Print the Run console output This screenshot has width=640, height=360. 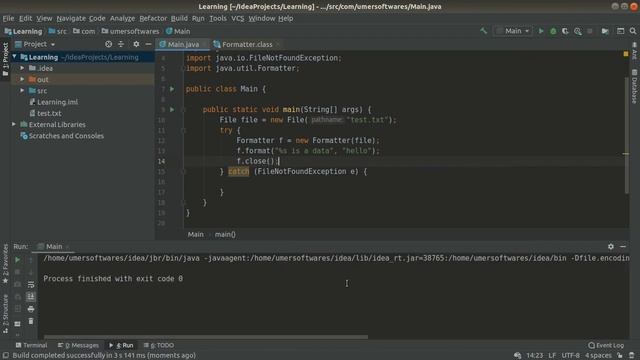[31, 309]
